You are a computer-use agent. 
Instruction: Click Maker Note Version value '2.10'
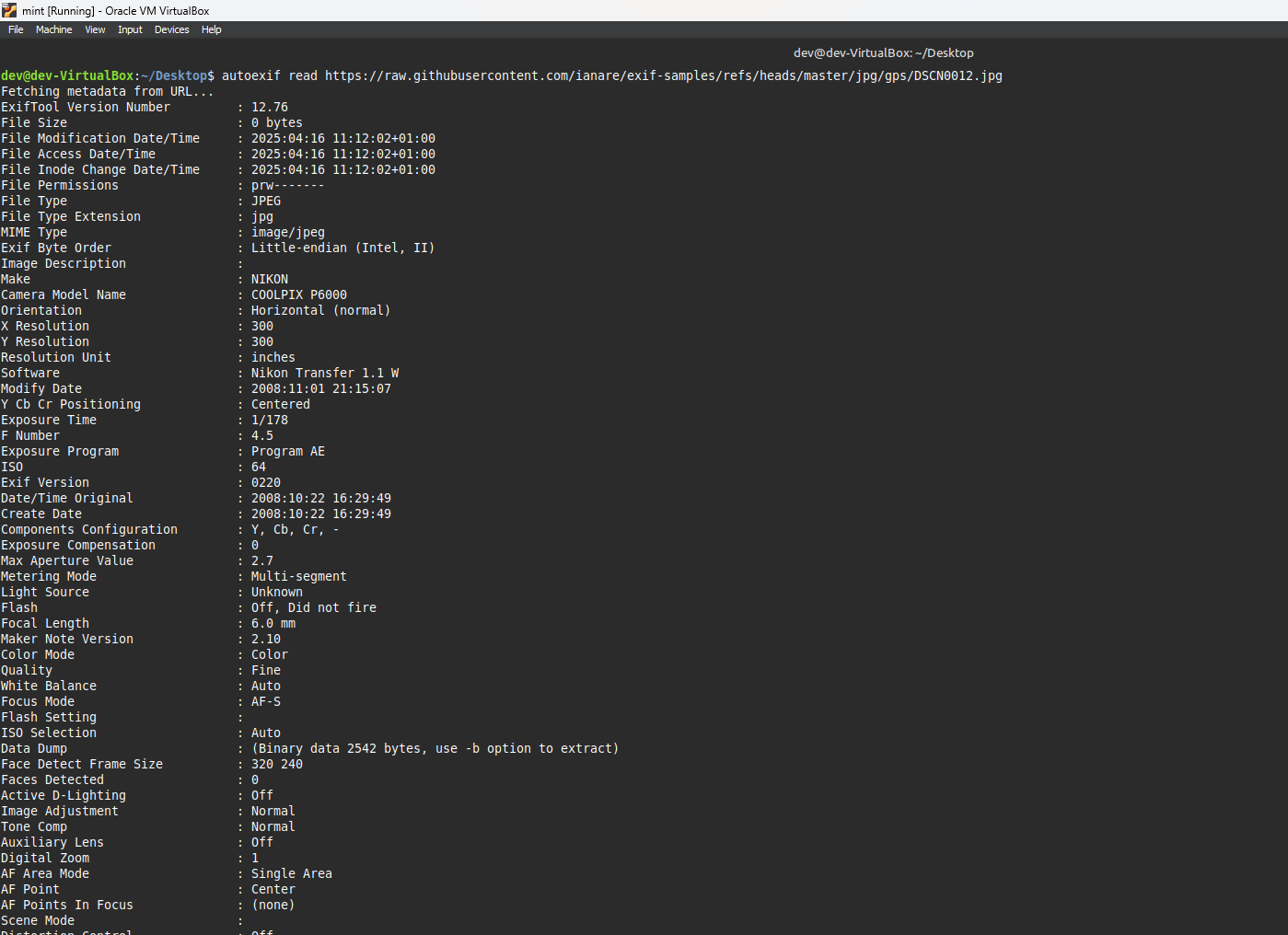click(x=266, y=639)
